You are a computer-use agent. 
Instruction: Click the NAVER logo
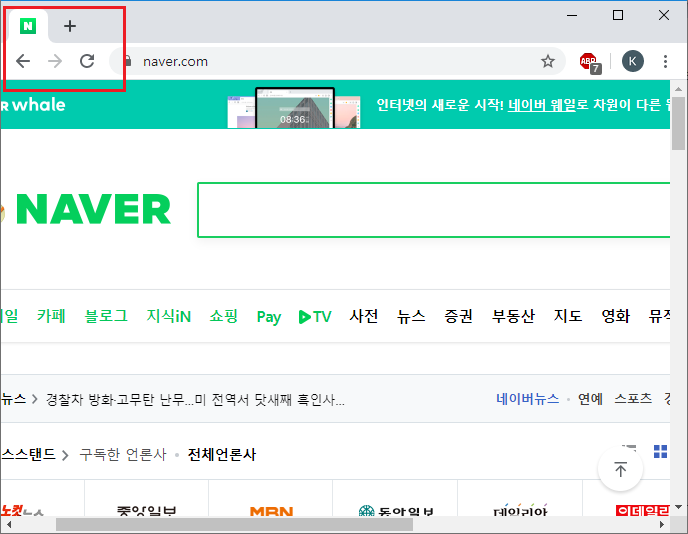point(93,209)
